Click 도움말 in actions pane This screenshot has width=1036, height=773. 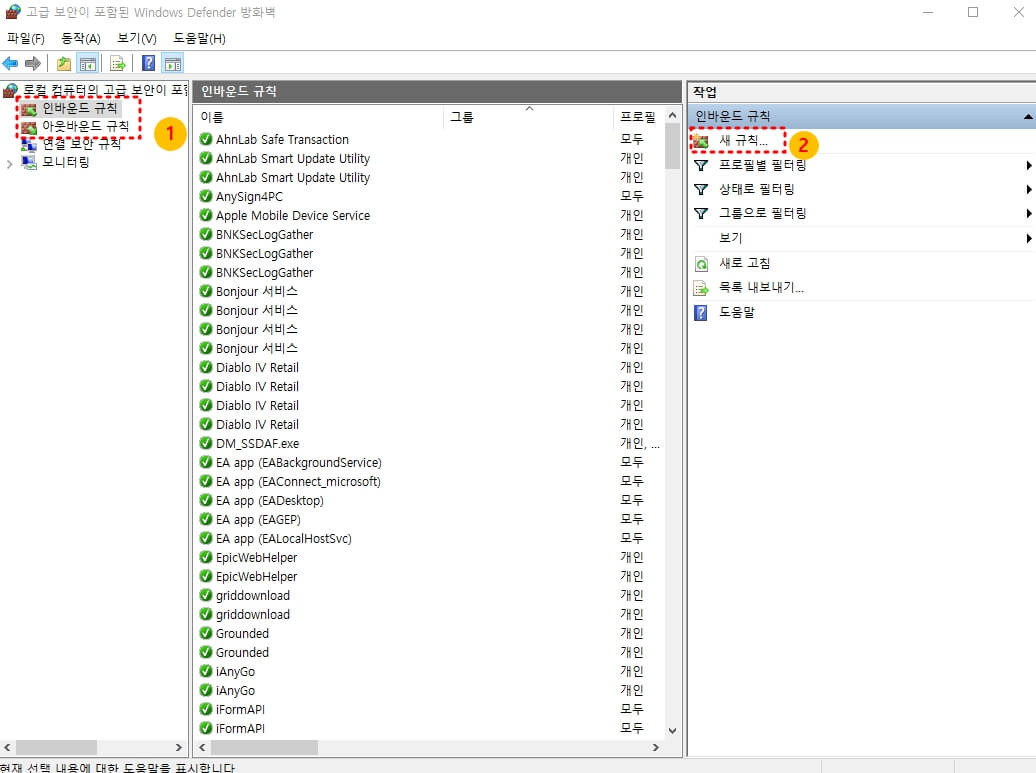coord(737,312)
